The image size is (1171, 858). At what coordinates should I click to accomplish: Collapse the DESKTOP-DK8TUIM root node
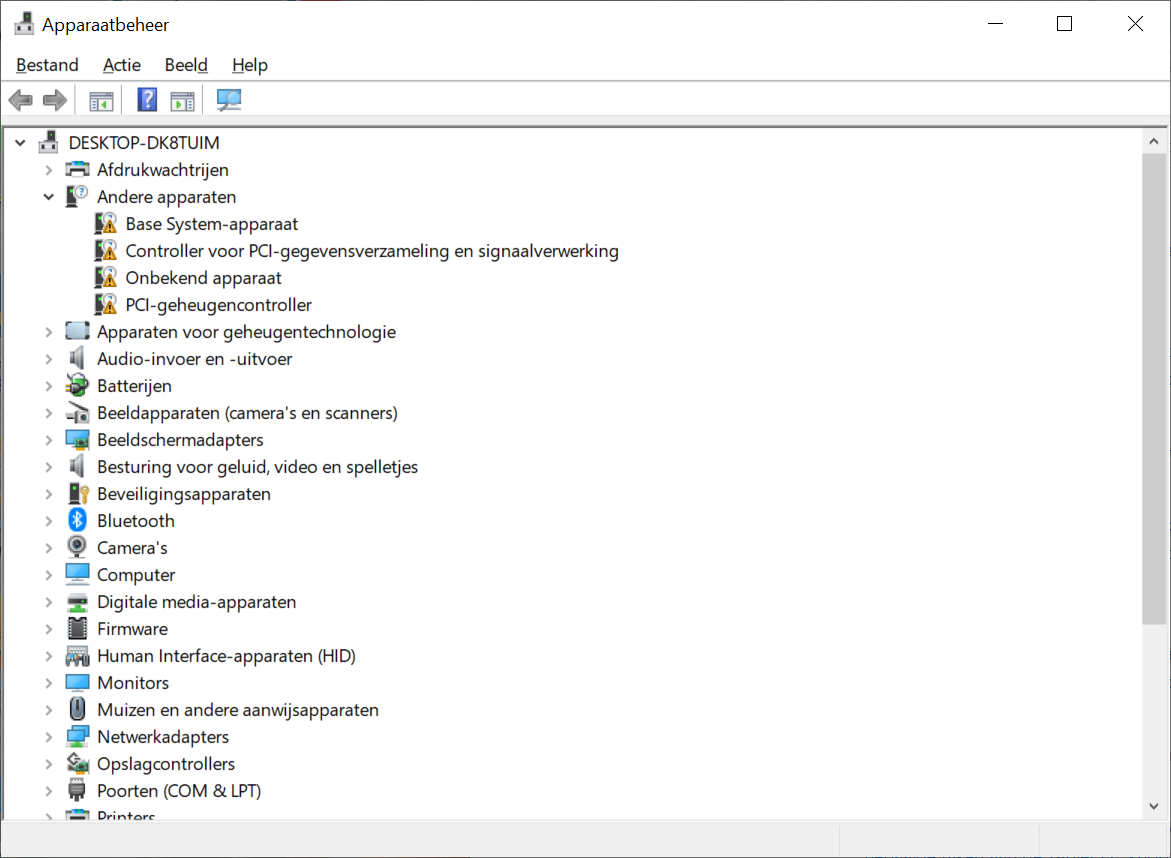tap(20, 143)
